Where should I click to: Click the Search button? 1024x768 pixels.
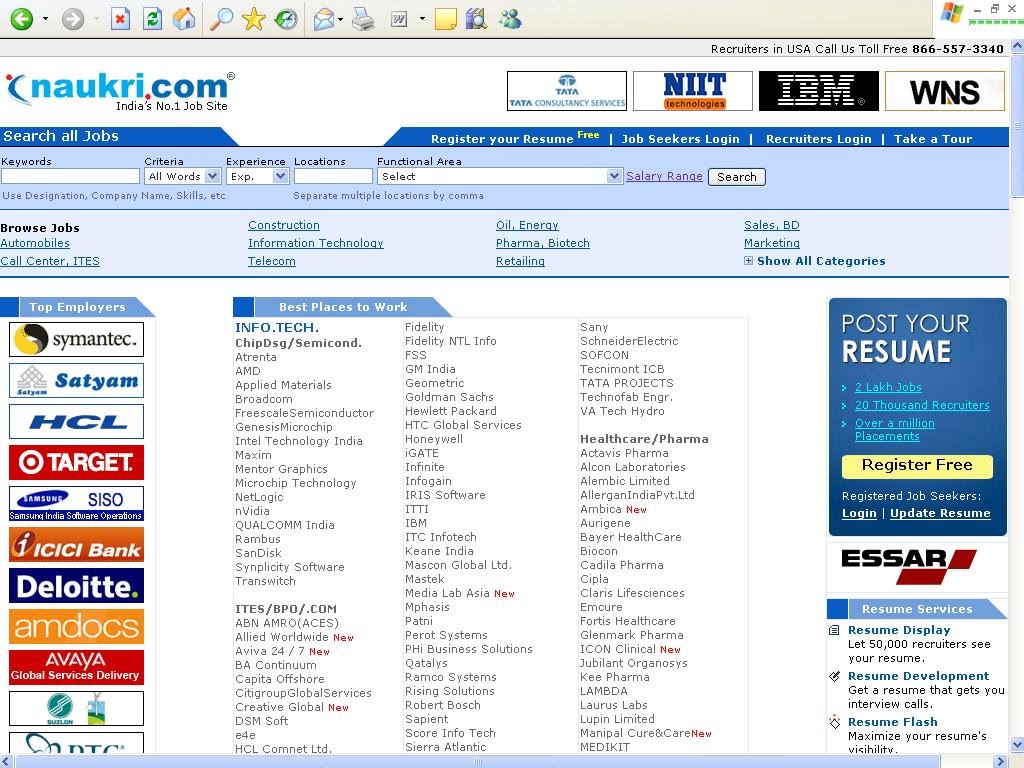737,177
